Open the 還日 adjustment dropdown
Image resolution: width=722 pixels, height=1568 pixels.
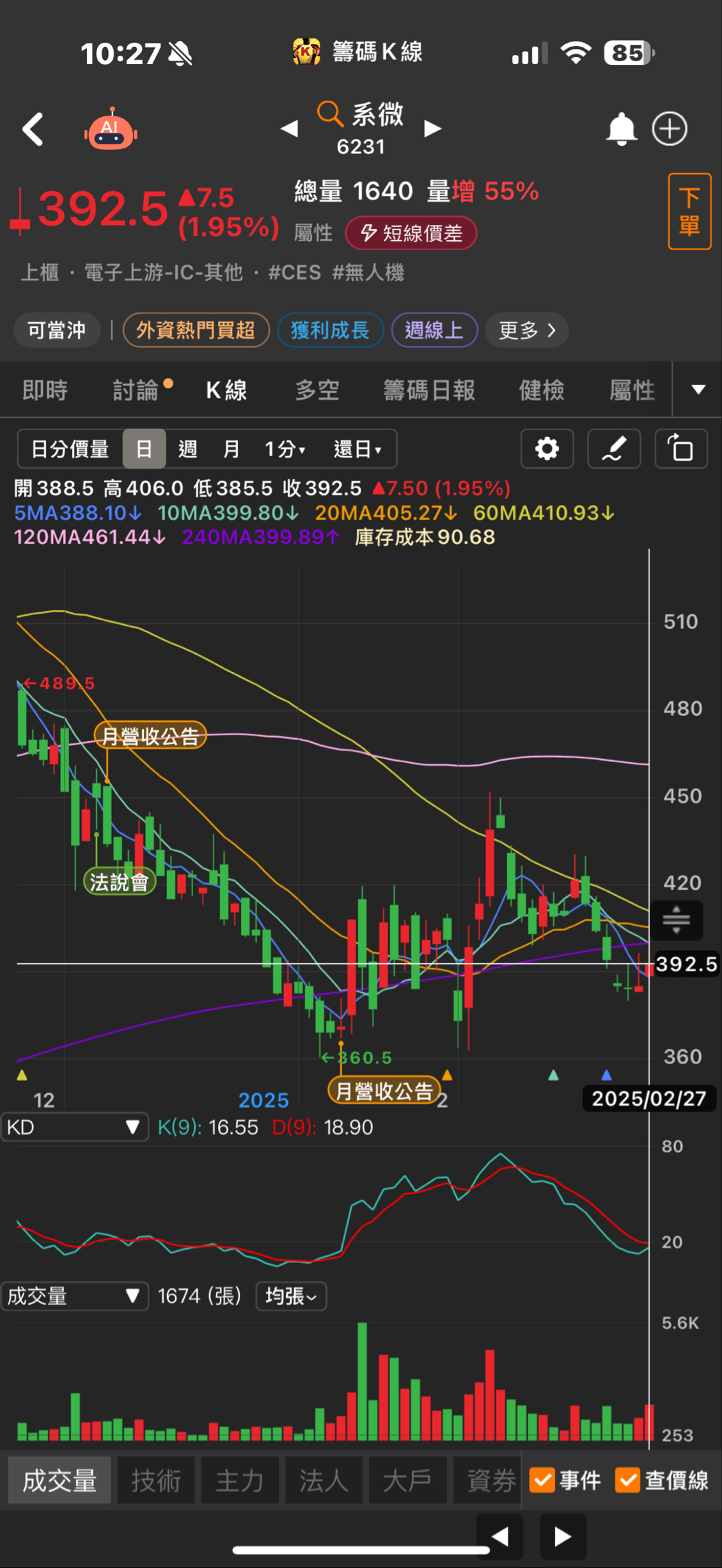357,449
